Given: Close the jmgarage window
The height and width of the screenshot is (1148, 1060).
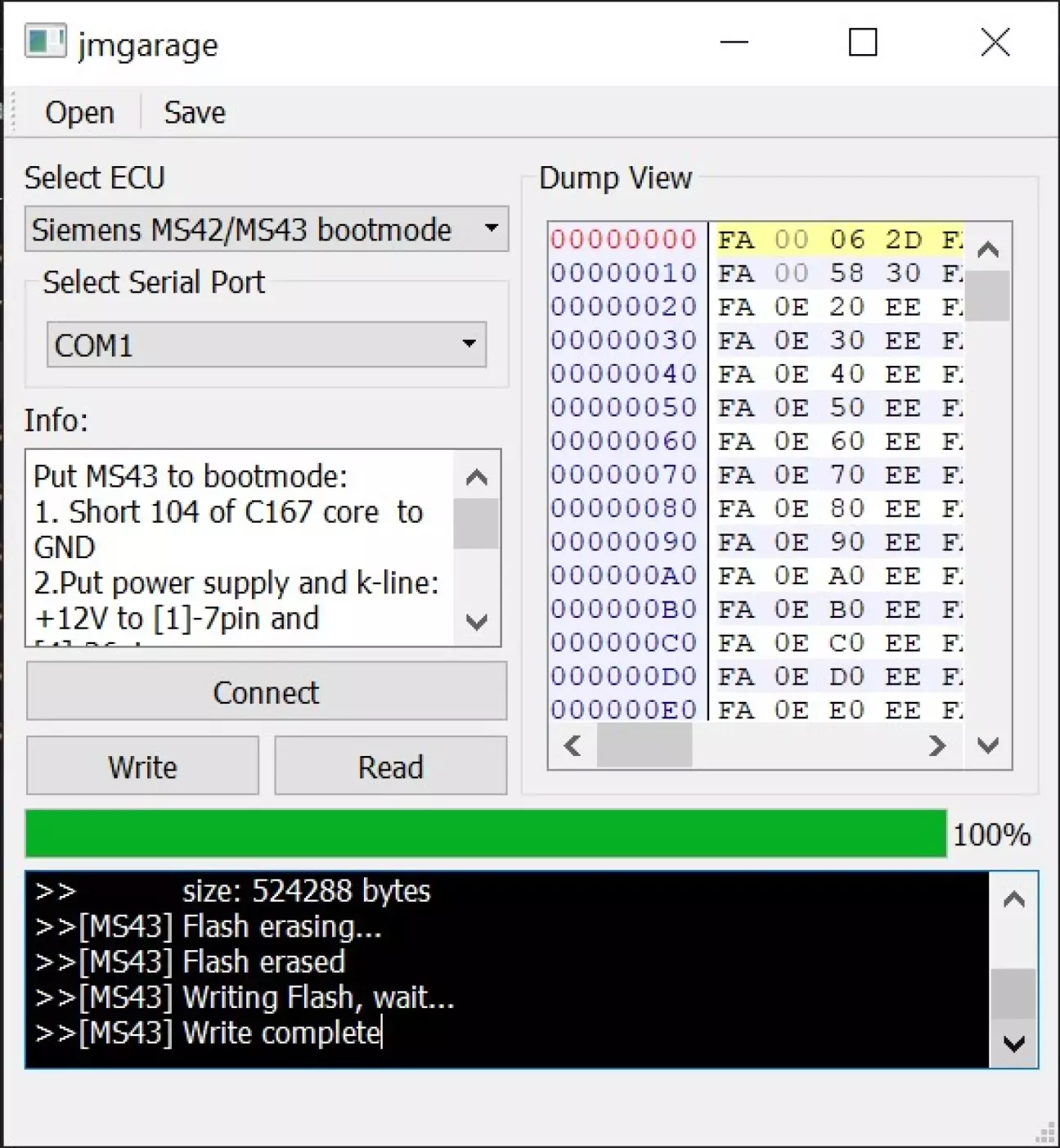Looking at the screenshot, I should tap(995, 42).
